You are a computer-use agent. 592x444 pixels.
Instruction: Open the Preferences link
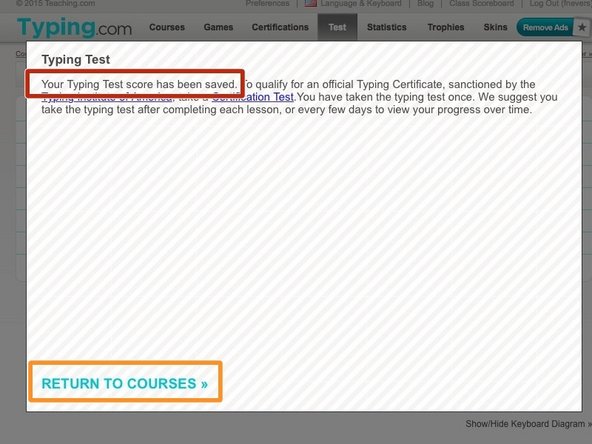click(x=267, y=3)
